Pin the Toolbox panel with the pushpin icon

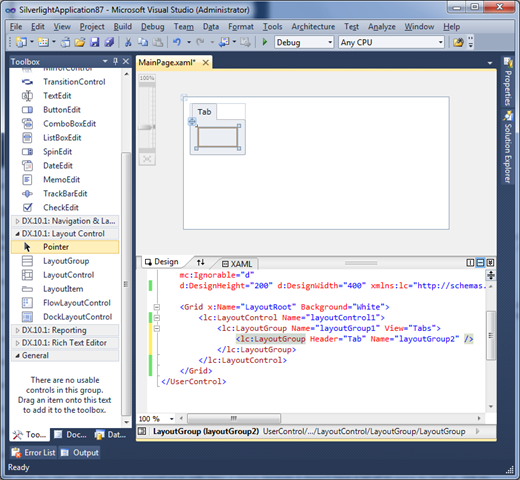[115, 61]
